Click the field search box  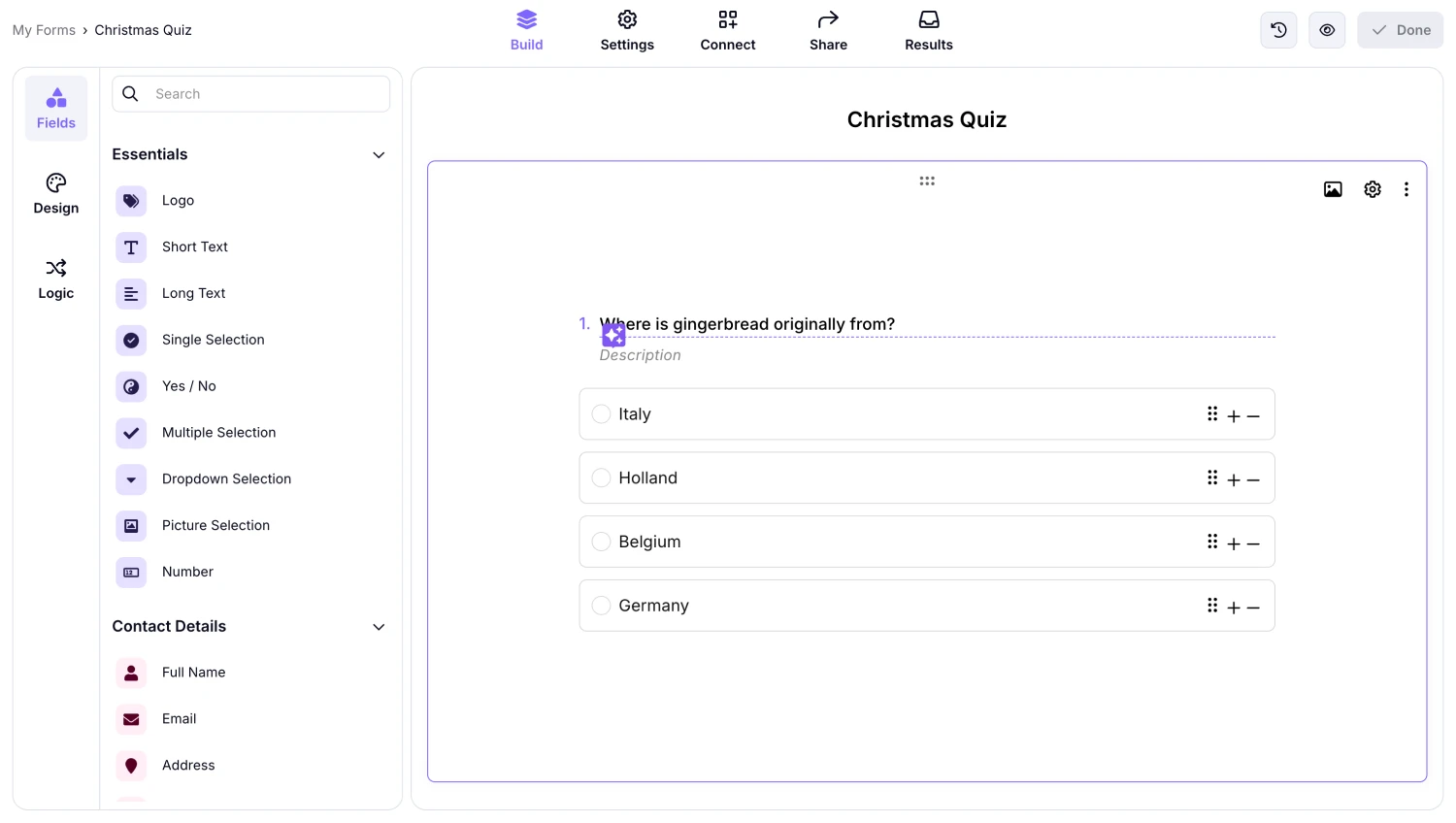click(250, 93)
